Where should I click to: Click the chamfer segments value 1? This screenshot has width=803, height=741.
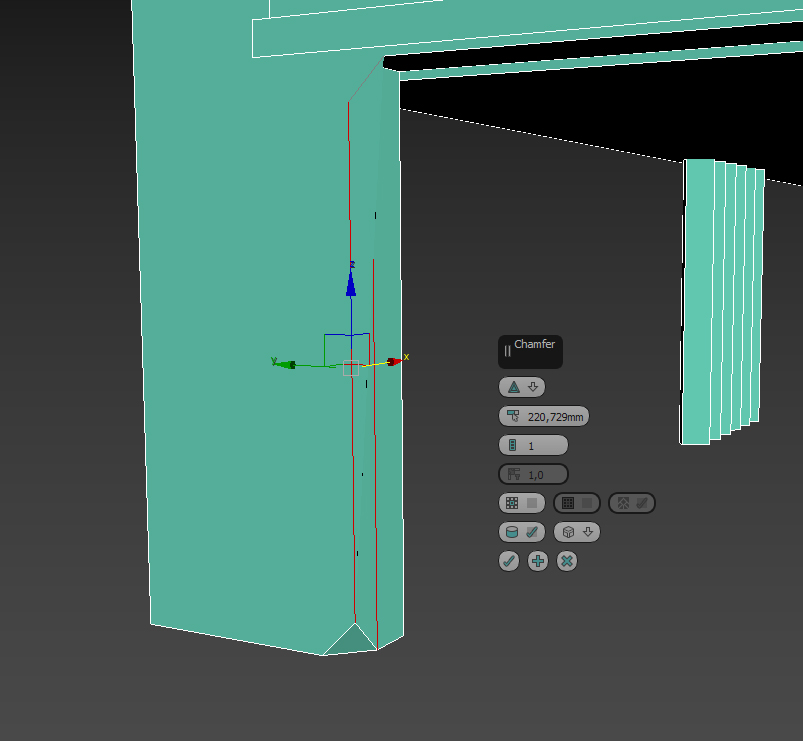click(x=533, y=446)
